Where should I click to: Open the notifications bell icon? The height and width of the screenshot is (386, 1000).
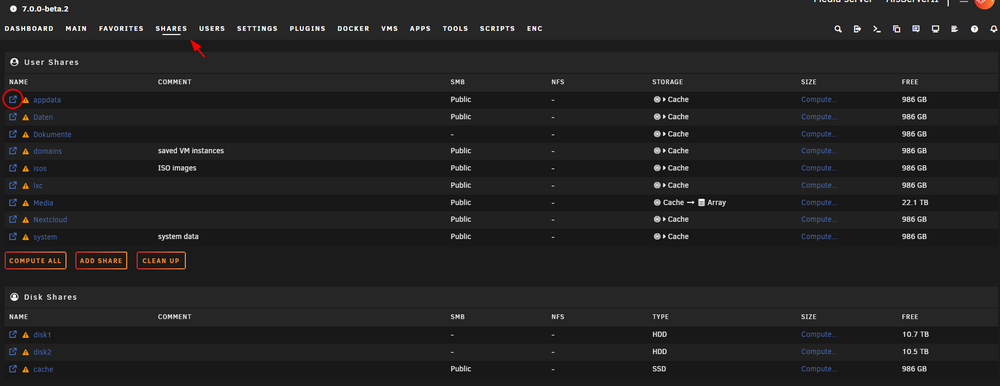coord(994,29)
